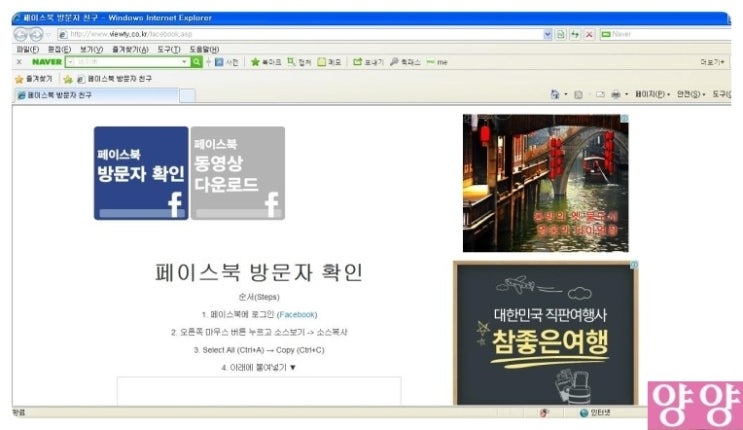Click the compatibility view page icon
The image size is (743, 430).
click(x=561, y=34)
